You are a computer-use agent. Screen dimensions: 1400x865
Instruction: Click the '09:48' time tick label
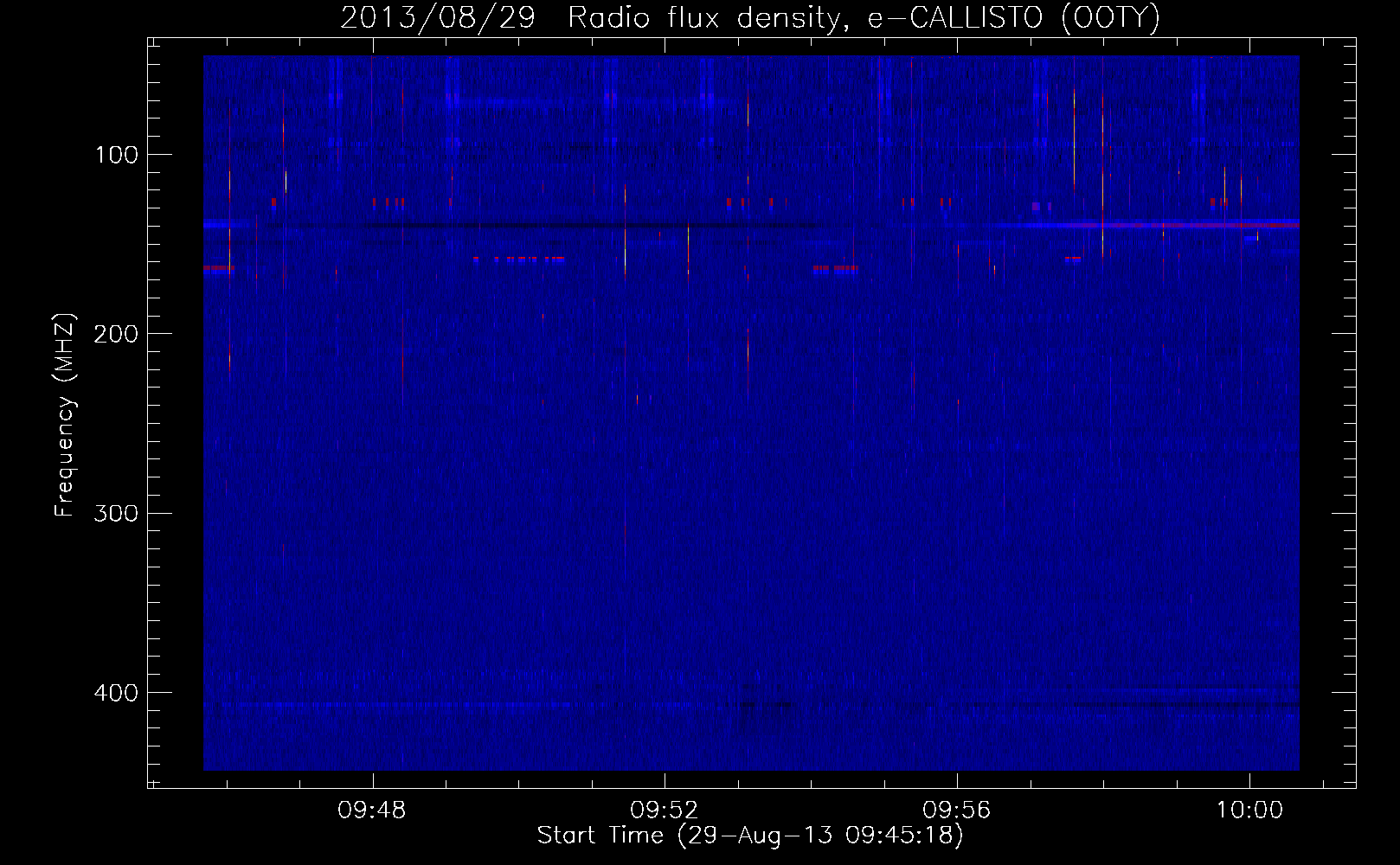tap(372, 811)
